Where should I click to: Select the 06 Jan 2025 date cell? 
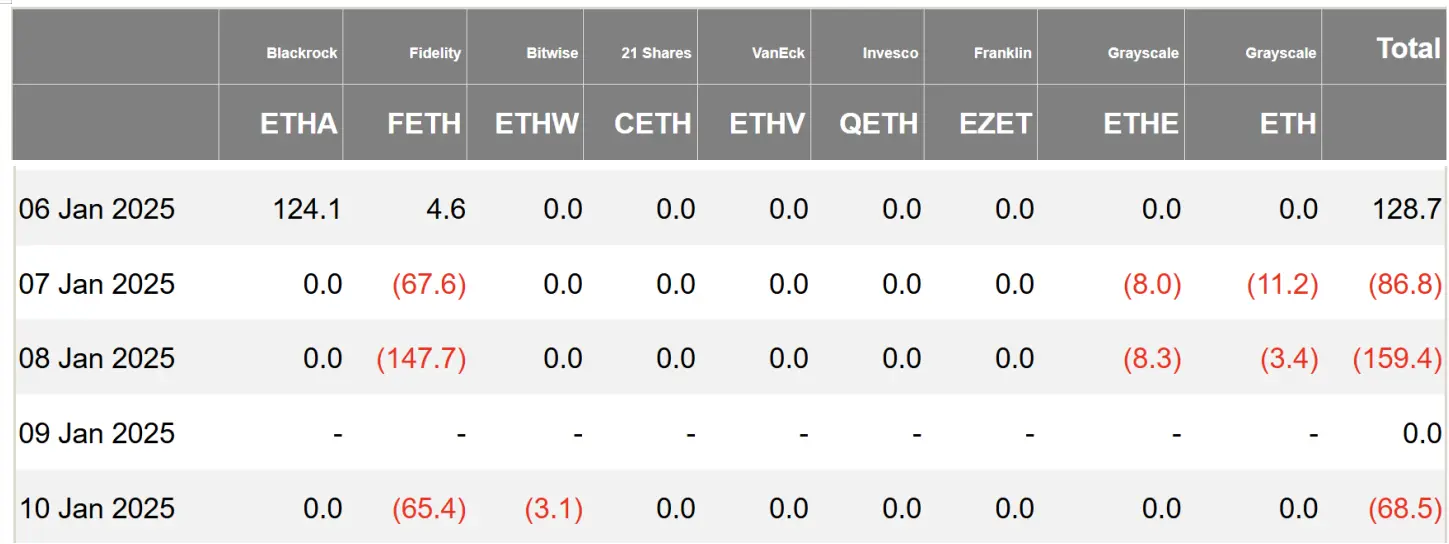[97, 209]
